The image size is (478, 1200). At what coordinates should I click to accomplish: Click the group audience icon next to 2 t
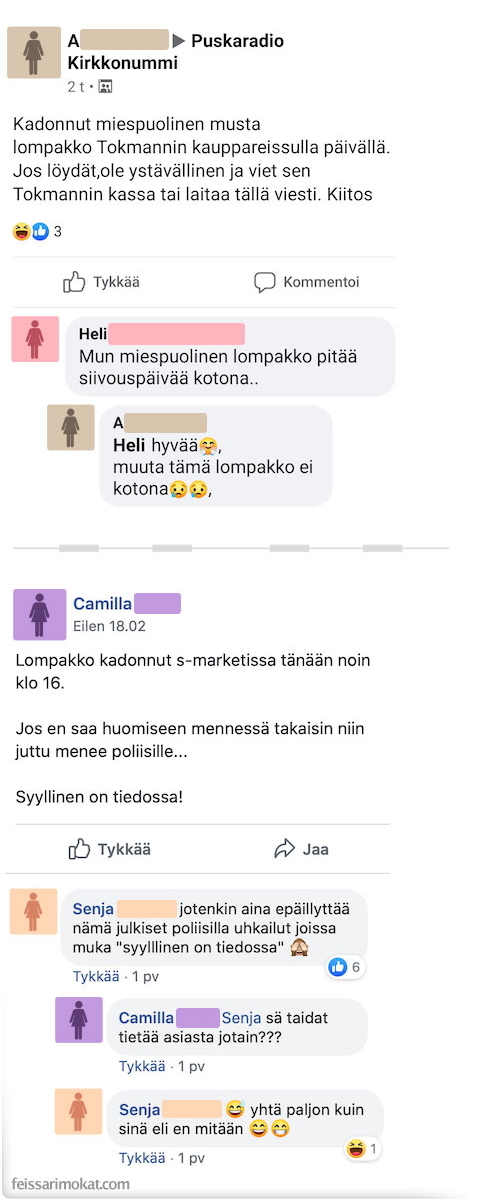(105, 87)
